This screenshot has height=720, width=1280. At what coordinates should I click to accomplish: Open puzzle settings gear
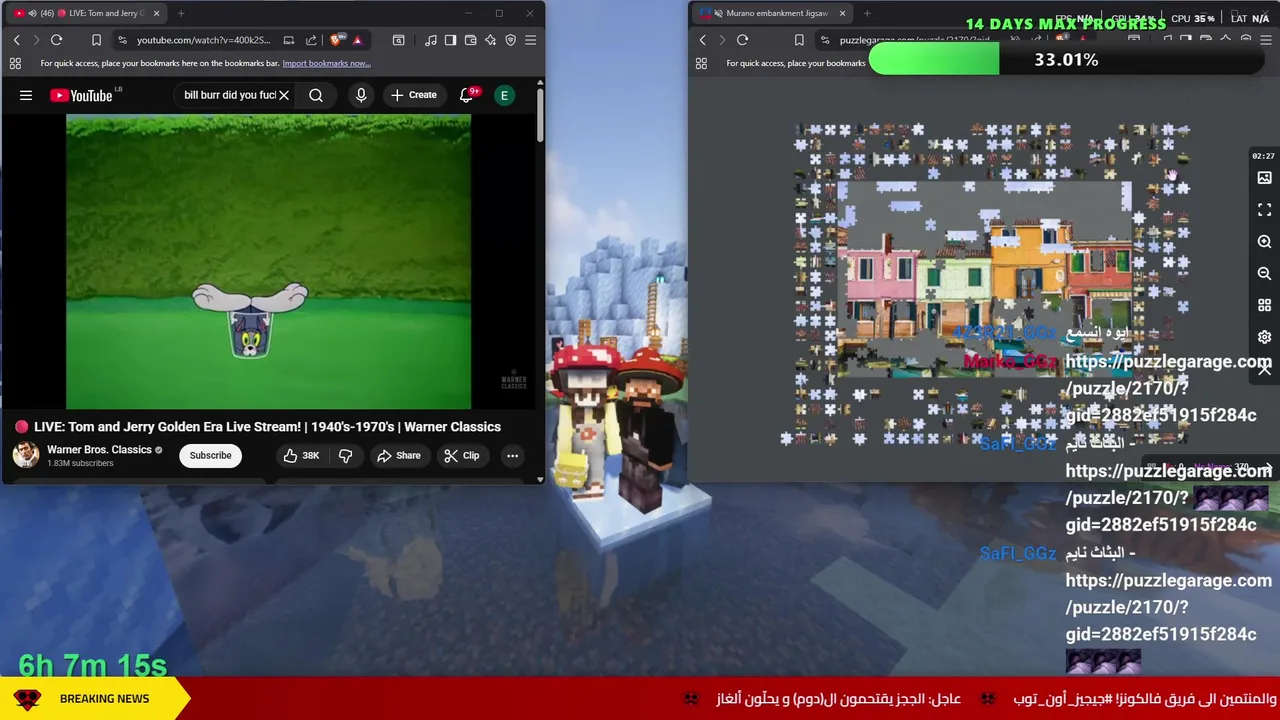pyautogui.click(x=1264, y=337)
